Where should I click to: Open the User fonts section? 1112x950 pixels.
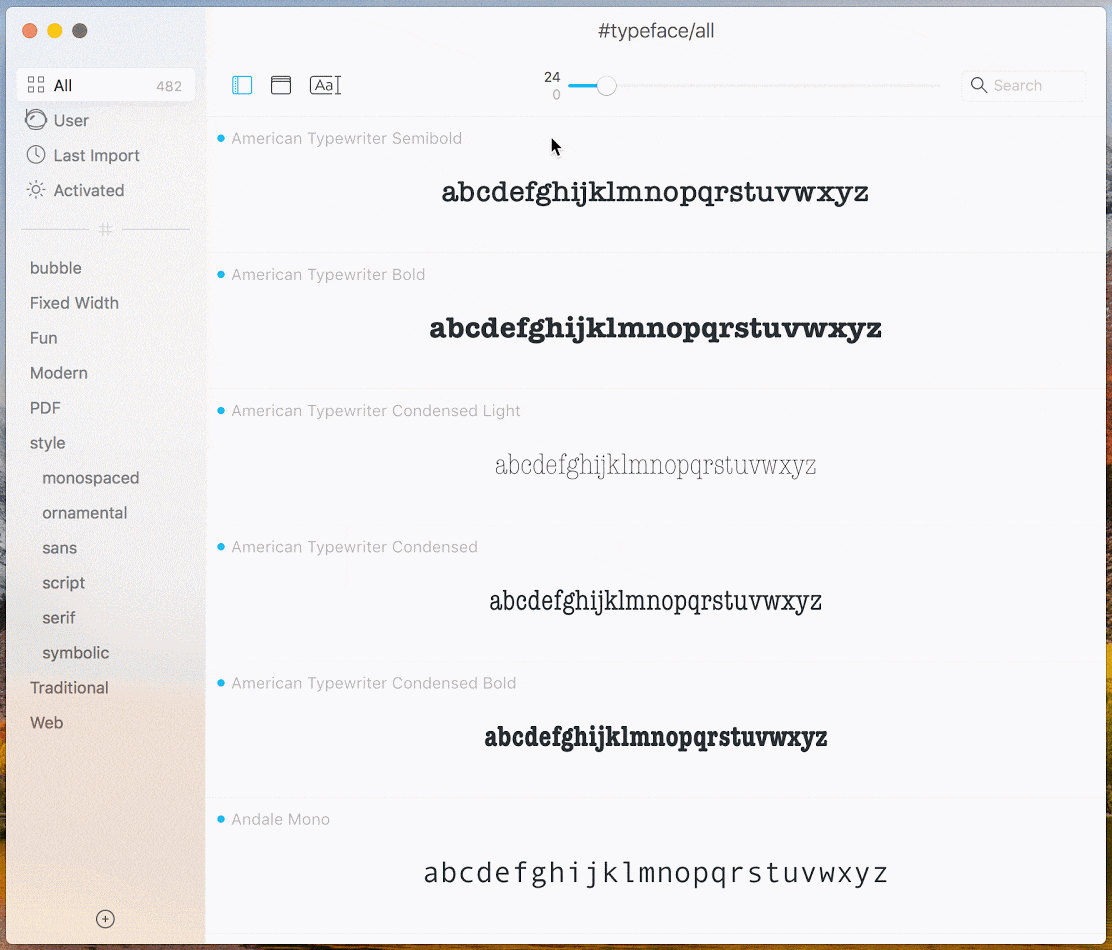tap(106, 120)
